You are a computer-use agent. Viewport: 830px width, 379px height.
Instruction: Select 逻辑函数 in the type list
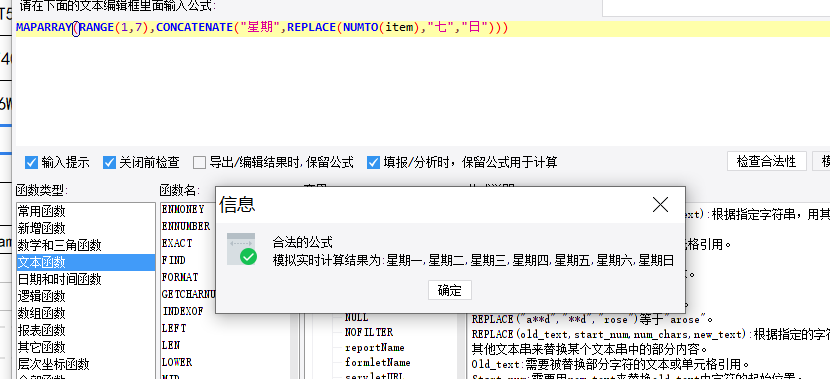(x=85, y=296)
